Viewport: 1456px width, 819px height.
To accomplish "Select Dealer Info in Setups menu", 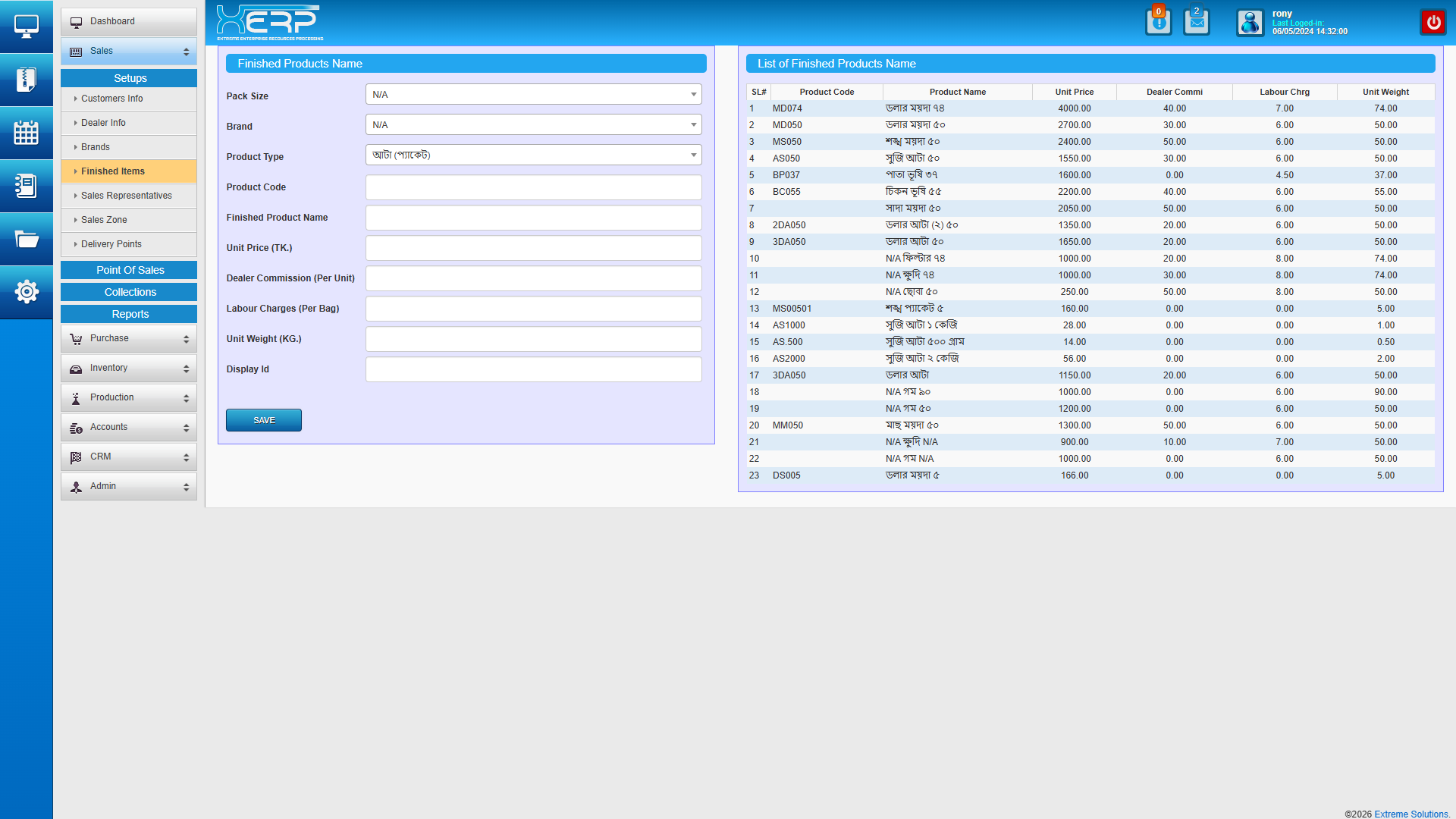I will (103, 123).
